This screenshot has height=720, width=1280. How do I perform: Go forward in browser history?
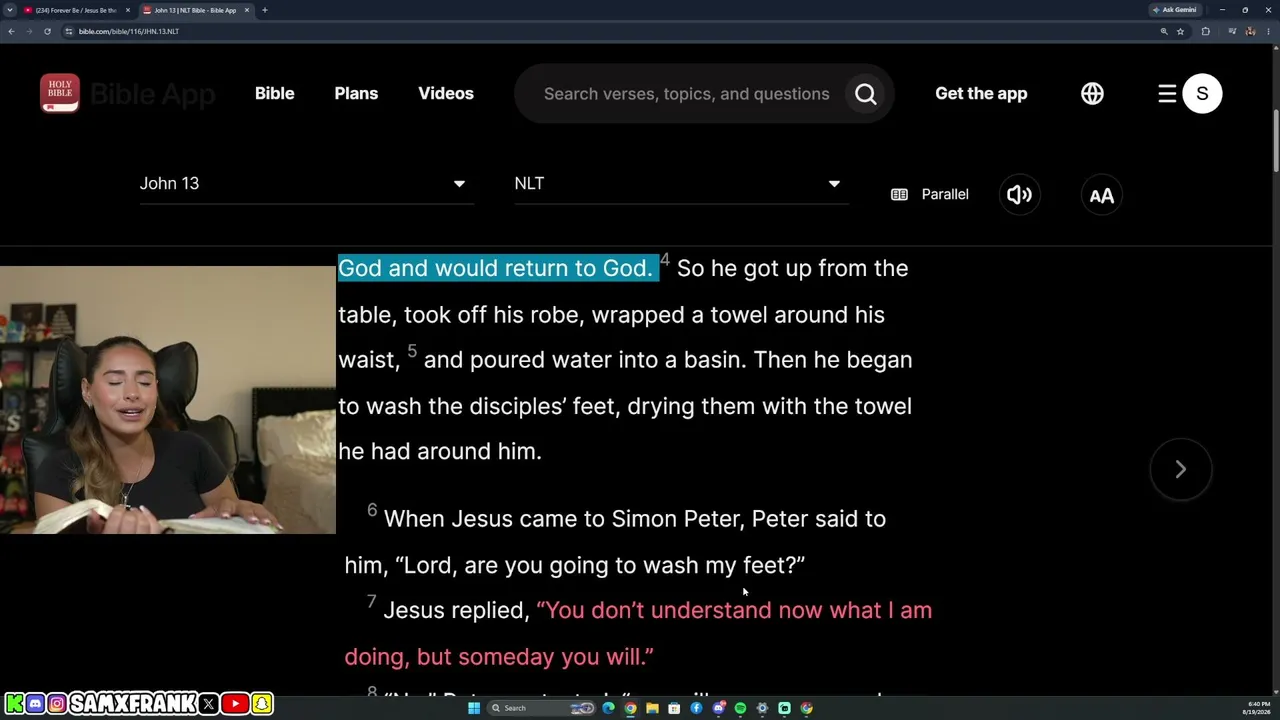[x=29, y=31]
